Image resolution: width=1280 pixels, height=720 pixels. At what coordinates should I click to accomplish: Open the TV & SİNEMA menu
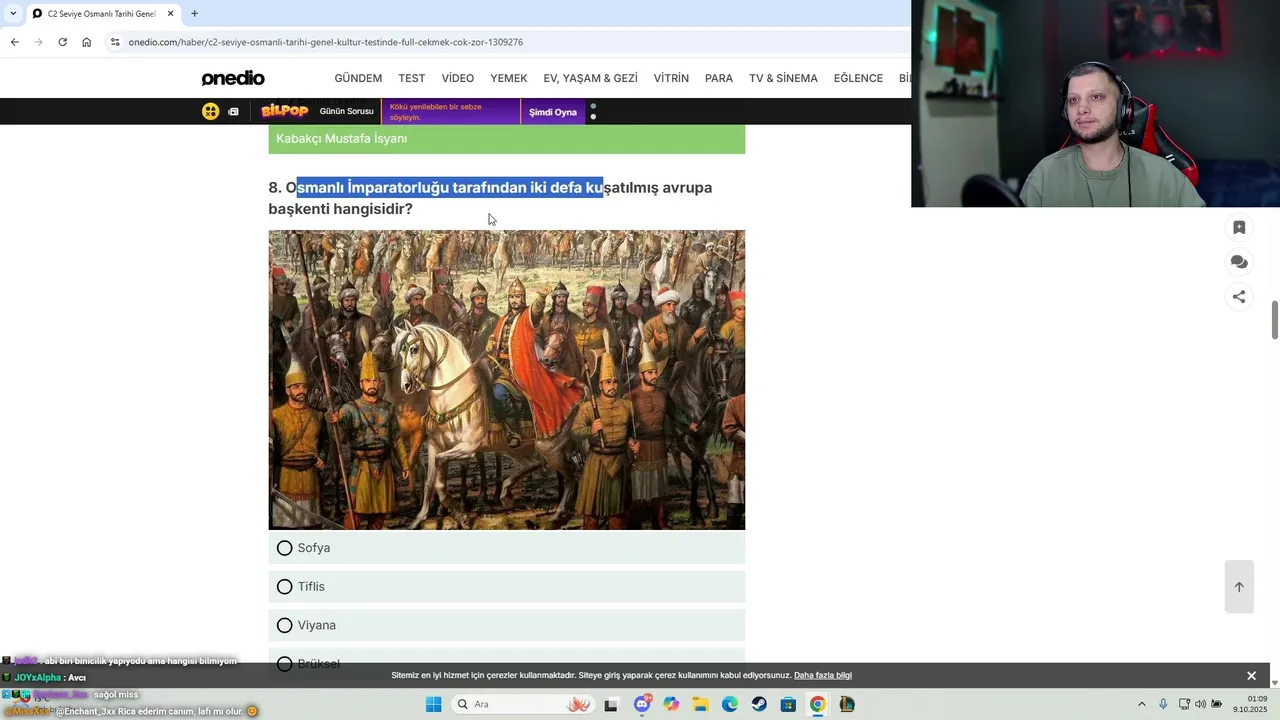tap(783, 78)
